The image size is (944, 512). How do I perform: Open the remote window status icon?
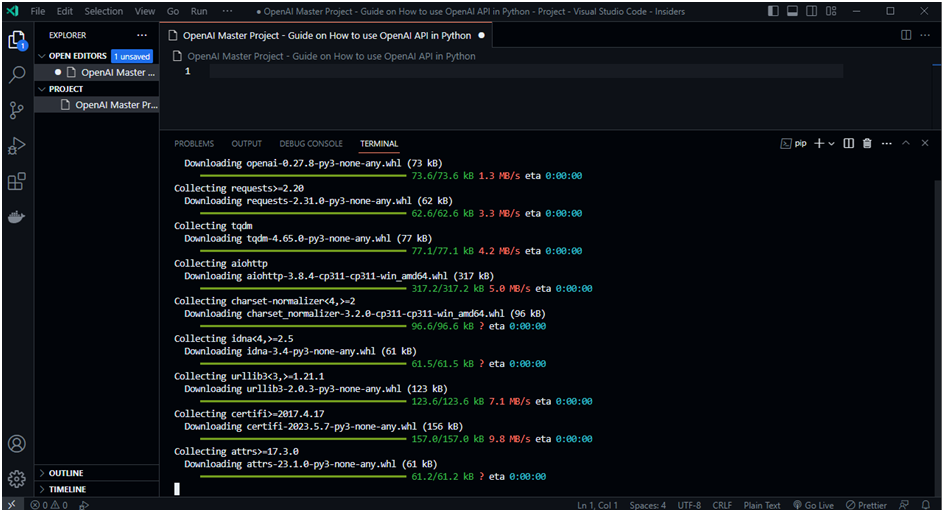tap(12, 505)
